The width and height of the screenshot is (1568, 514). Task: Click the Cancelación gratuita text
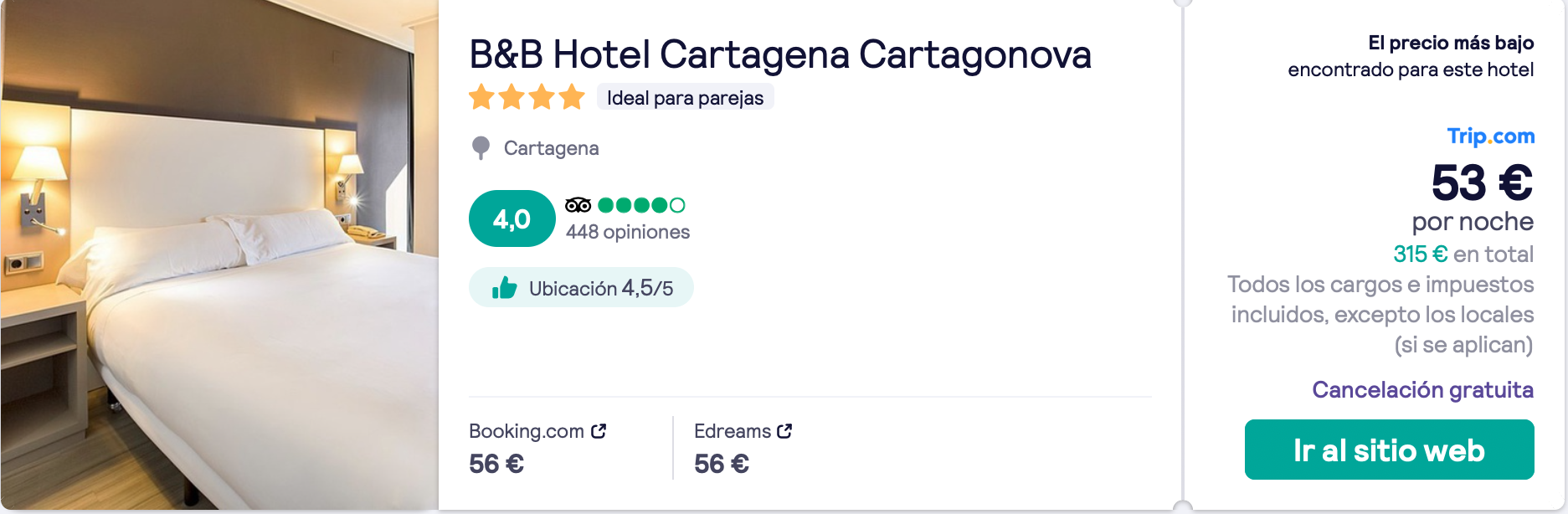1422,389
